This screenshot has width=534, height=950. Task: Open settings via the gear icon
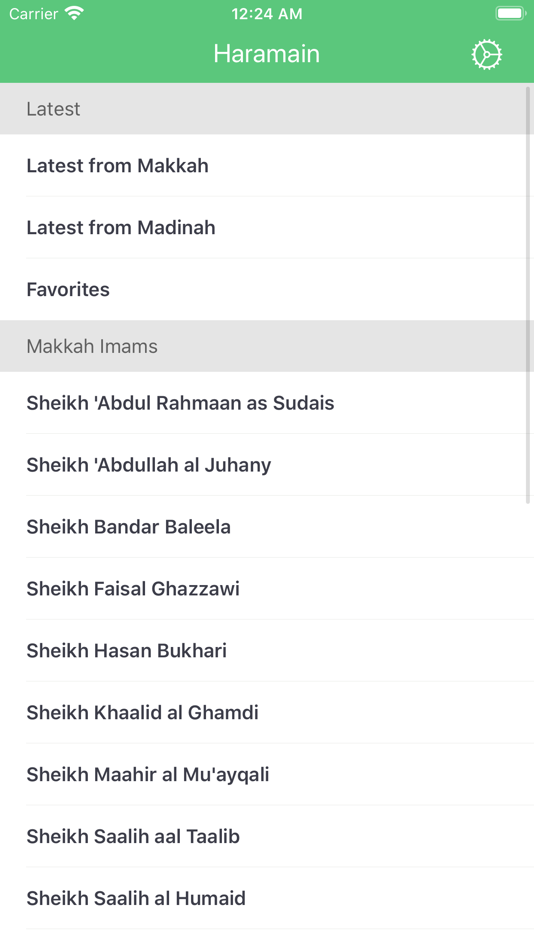coord(487,55)
